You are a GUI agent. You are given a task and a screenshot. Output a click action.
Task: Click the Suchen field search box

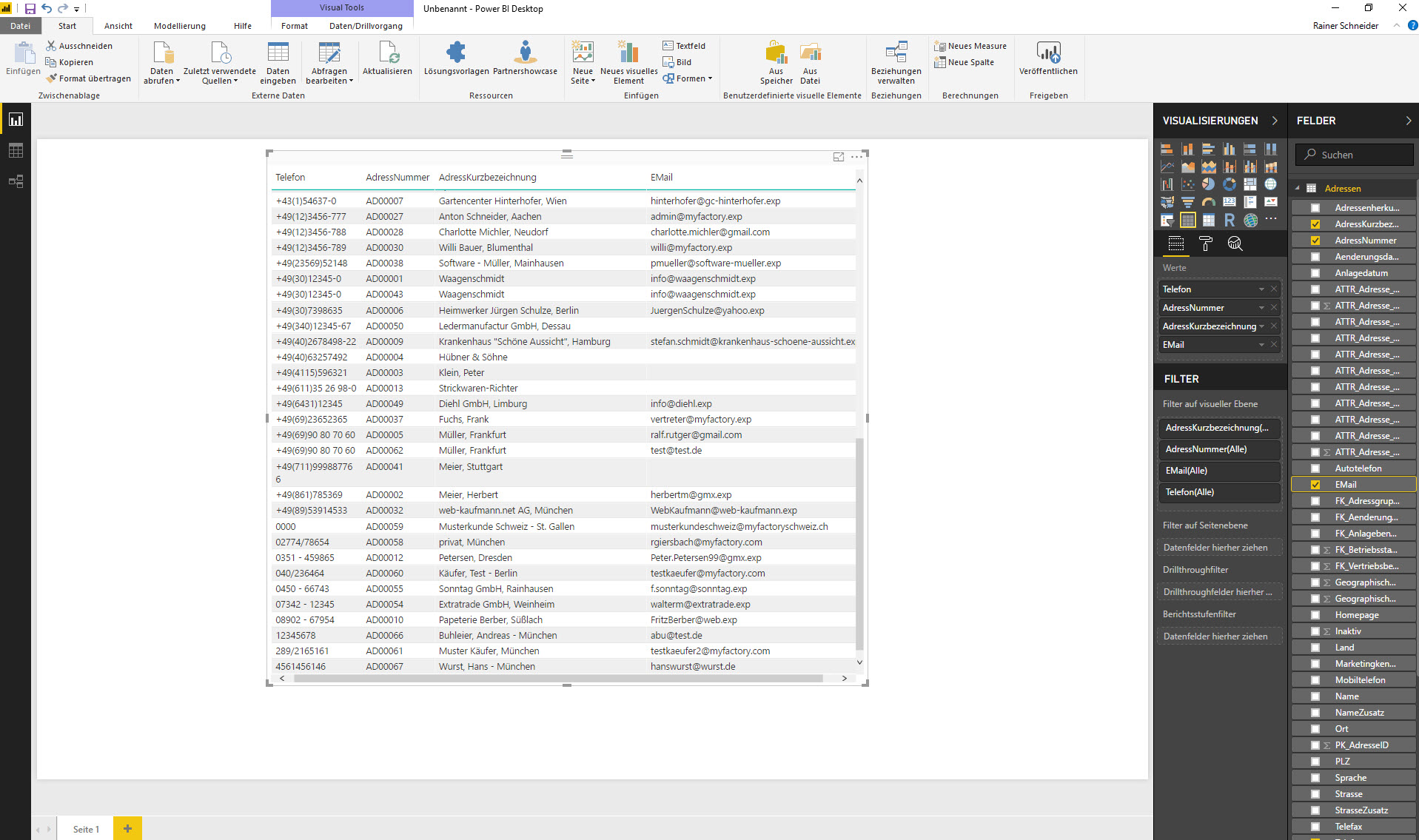1355,155
